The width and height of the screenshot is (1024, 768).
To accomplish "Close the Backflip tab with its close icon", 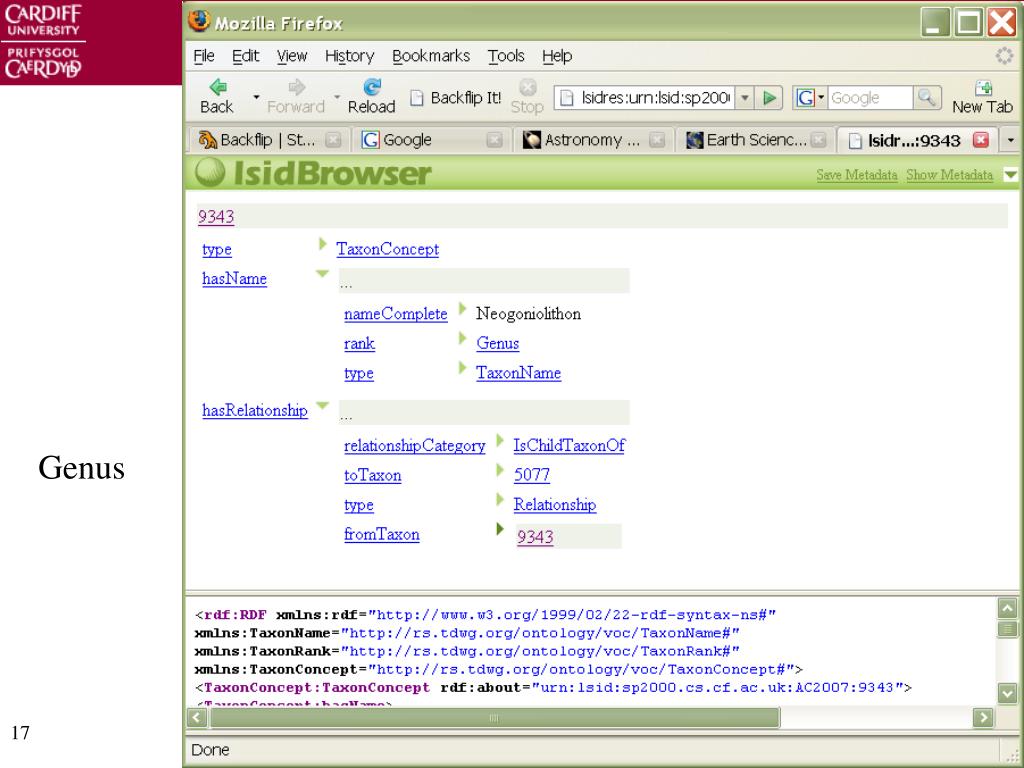I will [x=333, y=140].
